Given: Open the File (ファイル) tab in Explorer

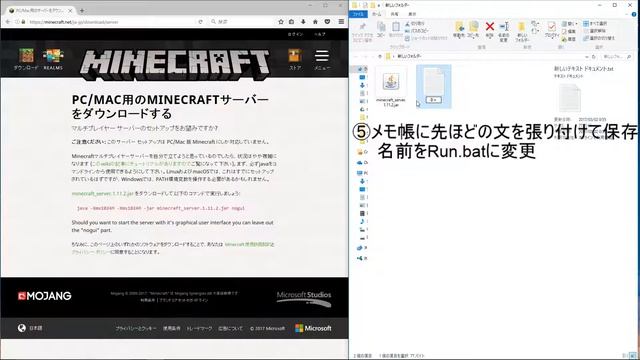Looking at the screenshot, I should pos(358,14).
